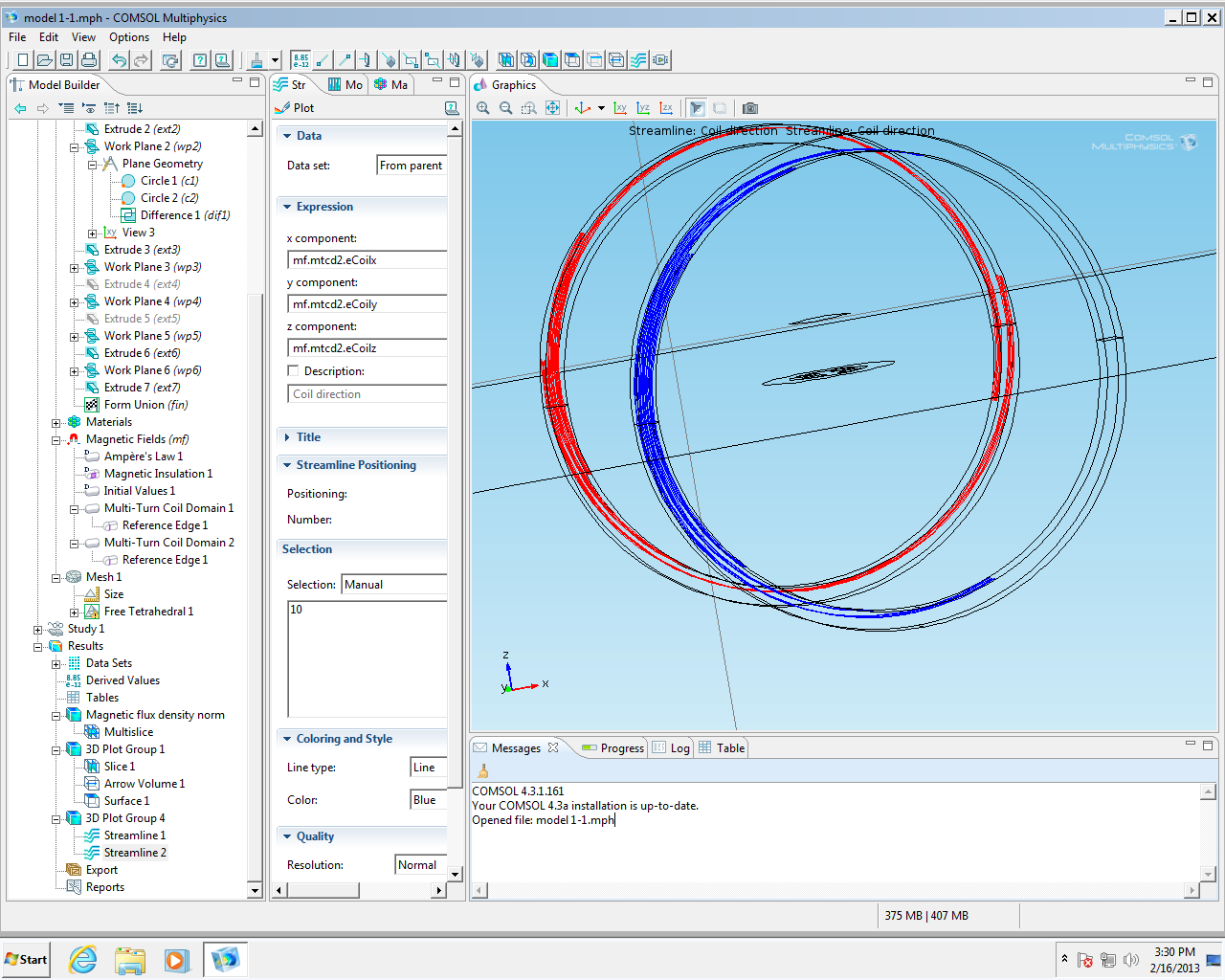
Task: Open the default view dropdown arrow in Graphics
Action: [601, 108]
